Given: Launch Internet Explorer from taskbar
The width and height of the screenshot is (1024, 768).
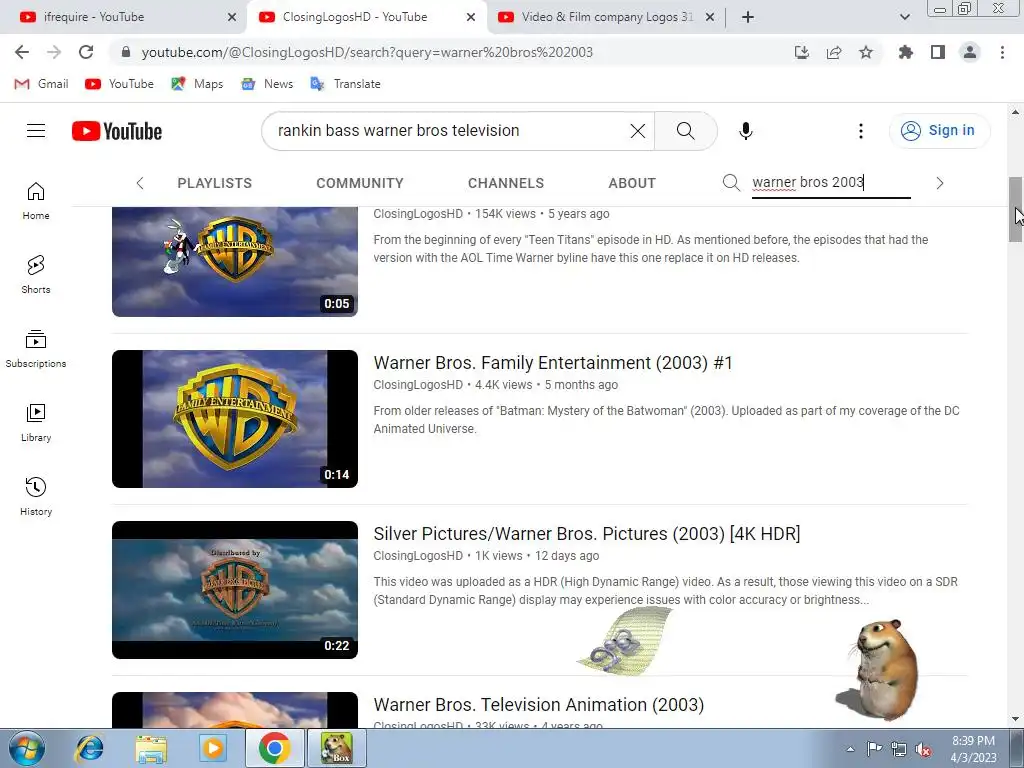Looking at the screenshot, I should 89,748.
